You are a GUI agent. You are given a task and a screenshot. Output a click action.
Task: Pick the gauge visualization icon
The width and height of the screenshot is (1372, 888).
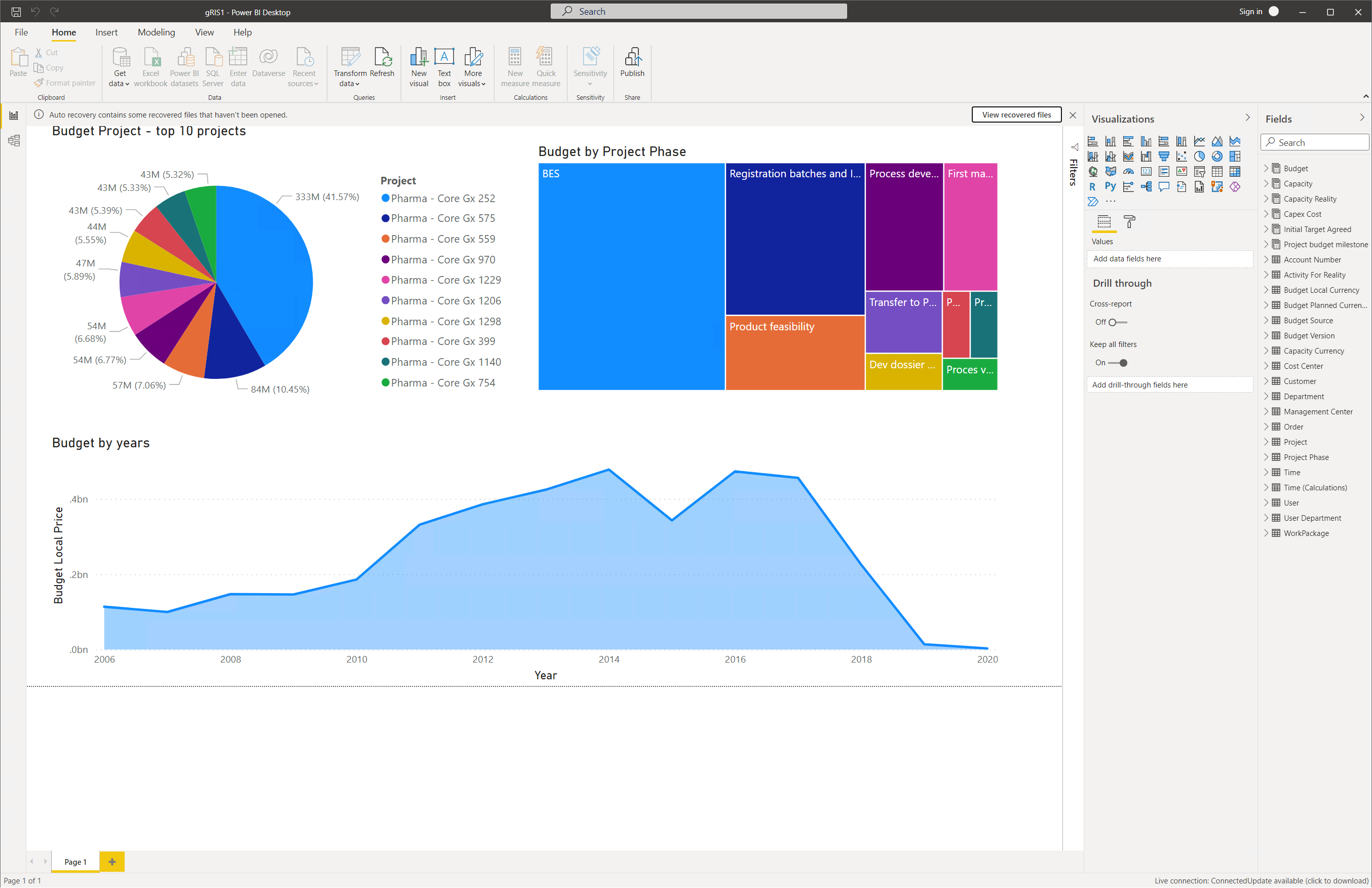pyautogui.click(x=1128, y=171)
